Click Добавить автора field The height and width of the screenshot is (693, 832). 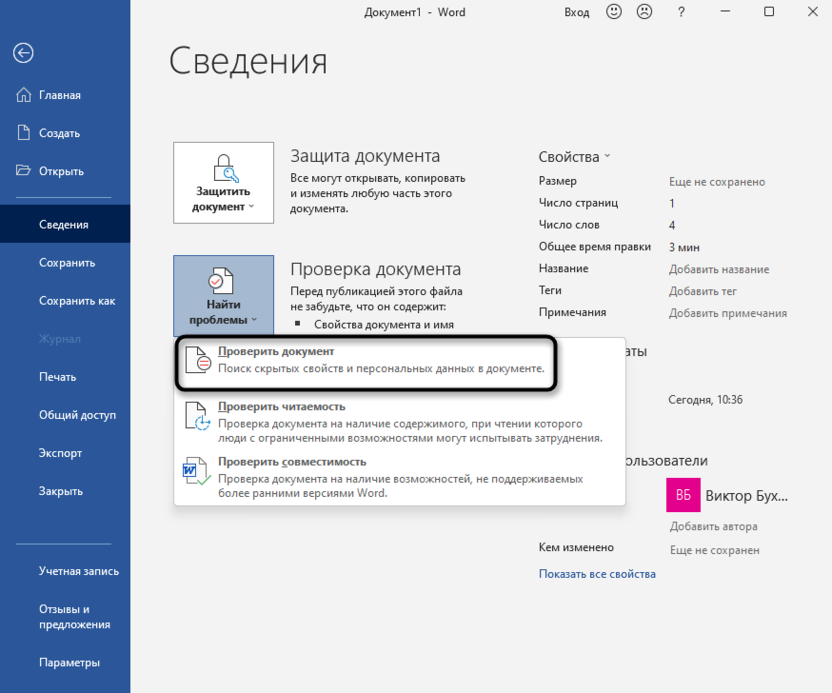click(713, 526)
